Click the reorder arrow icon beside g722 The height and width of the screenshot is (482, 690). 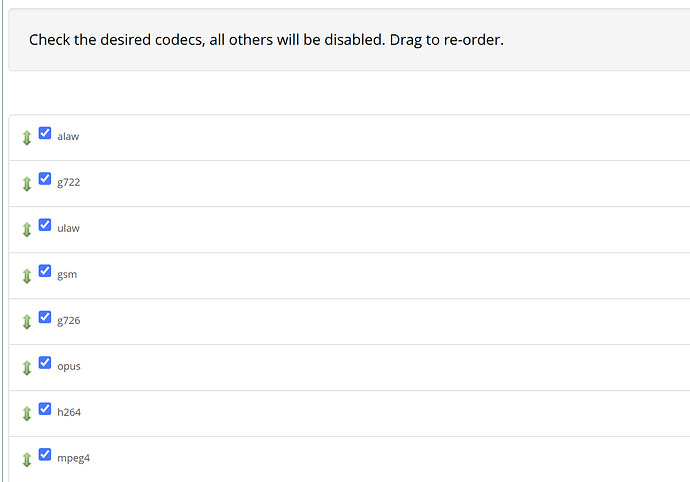coord(27,184)
